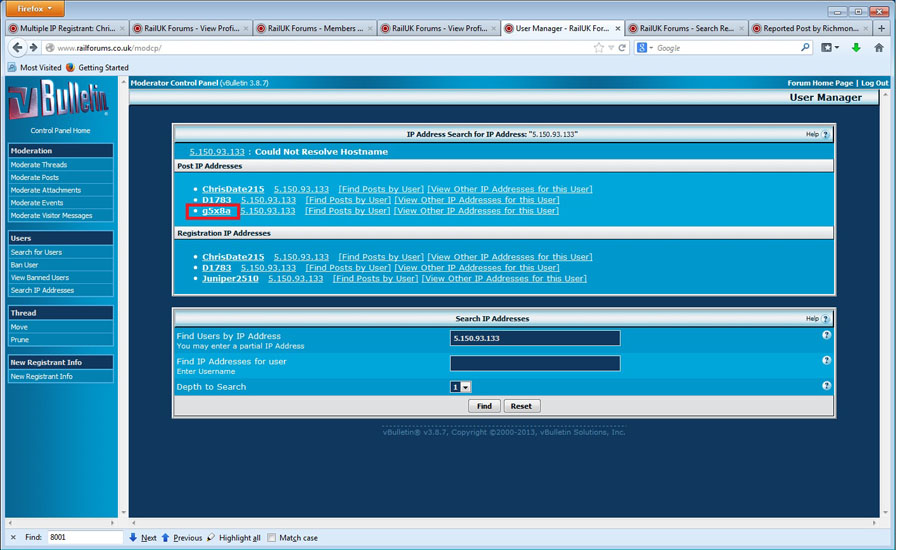Image resolution: width=900 pixels, height=550 pixels.
Task: Switch to Multiple IP Registrant tab
Action: (66, 28)
